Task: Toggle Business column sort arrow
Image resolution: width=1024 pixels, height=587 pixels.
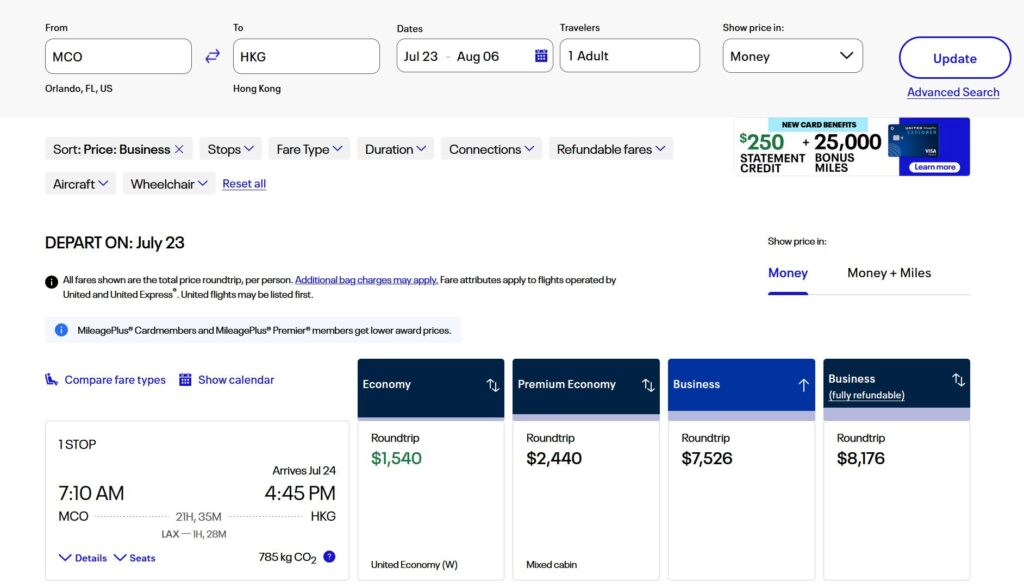Action: (x=803, y=385)
